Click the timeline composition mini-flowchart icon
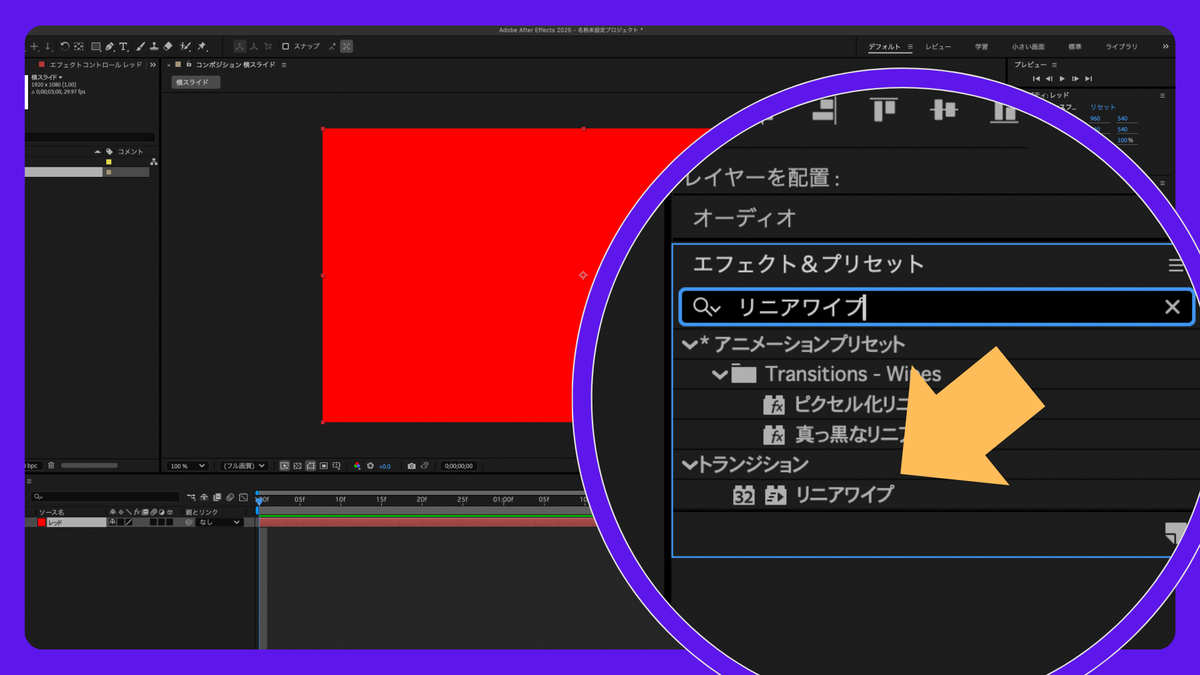Screen dimensions: 1200x675 click(x=191, y=497)
